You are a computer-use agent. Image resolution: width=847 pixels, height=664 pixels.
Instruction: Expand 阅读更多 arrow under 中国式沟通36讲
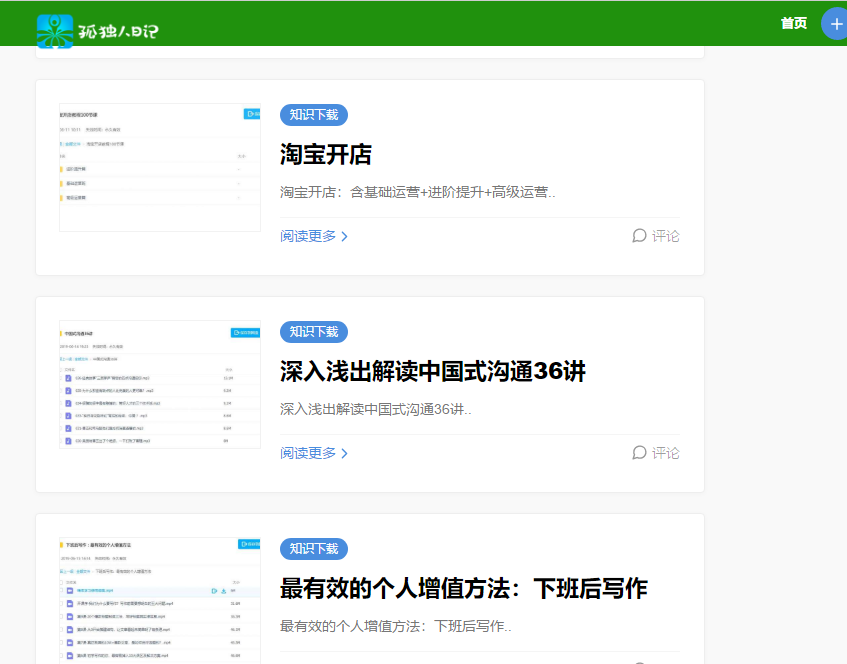click(344, 452)
